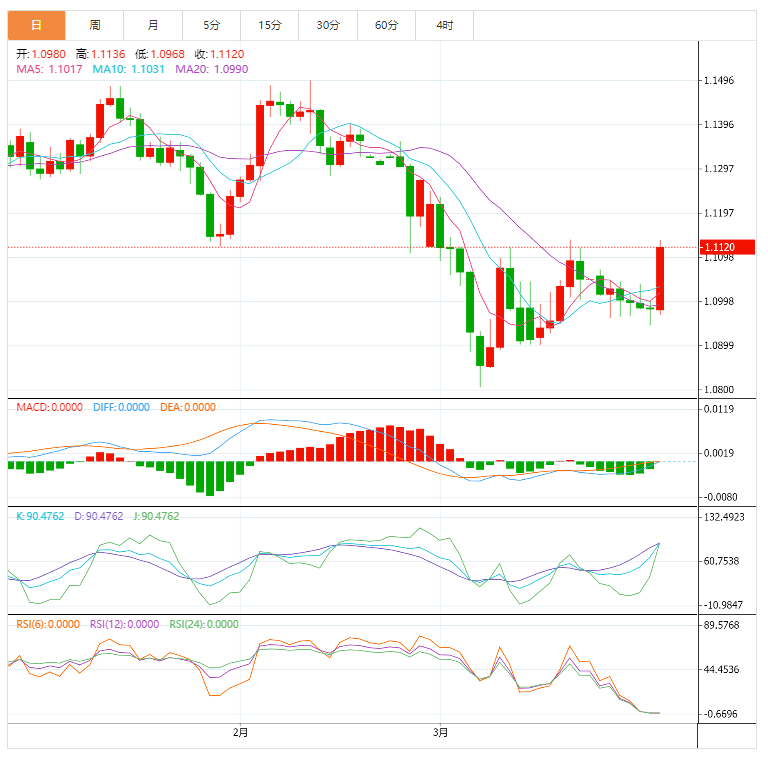Click the RSI(12) indicator label

point(124,624)
